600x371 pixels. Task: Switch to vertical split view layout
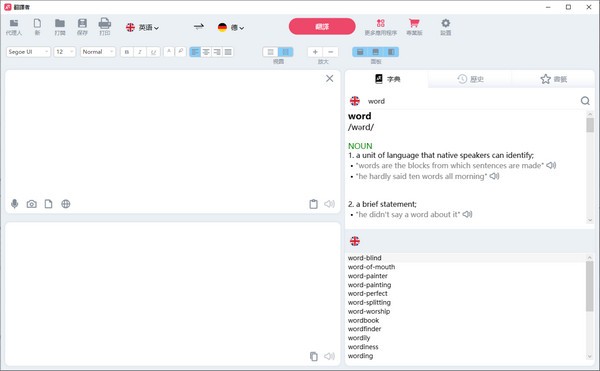tap(285, 52)
